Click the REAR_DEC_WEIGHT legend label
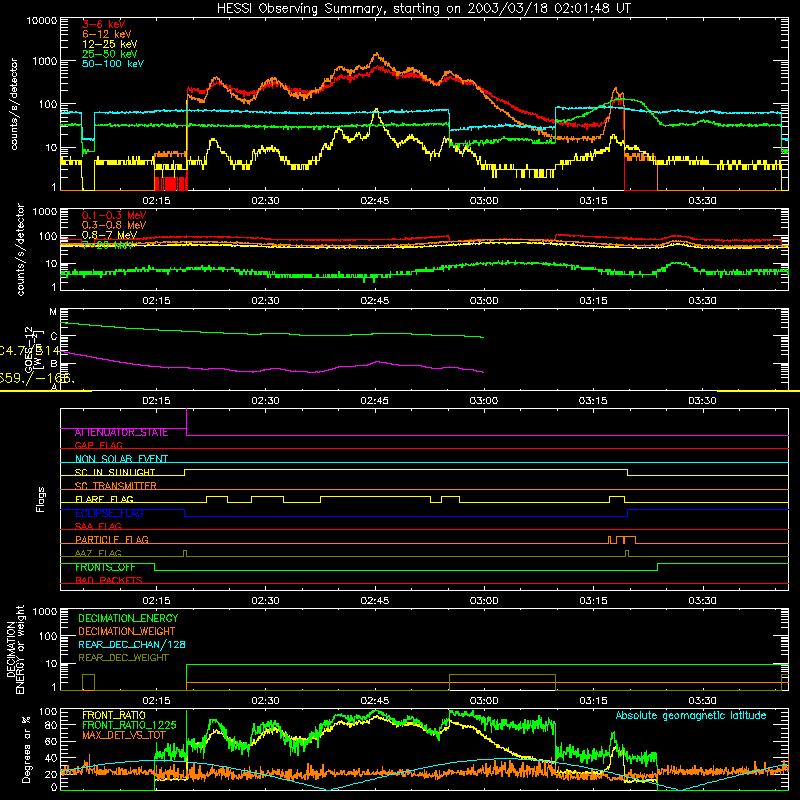Image resolution: width=800 pixels, height=800 pixels. pos(123,658)
